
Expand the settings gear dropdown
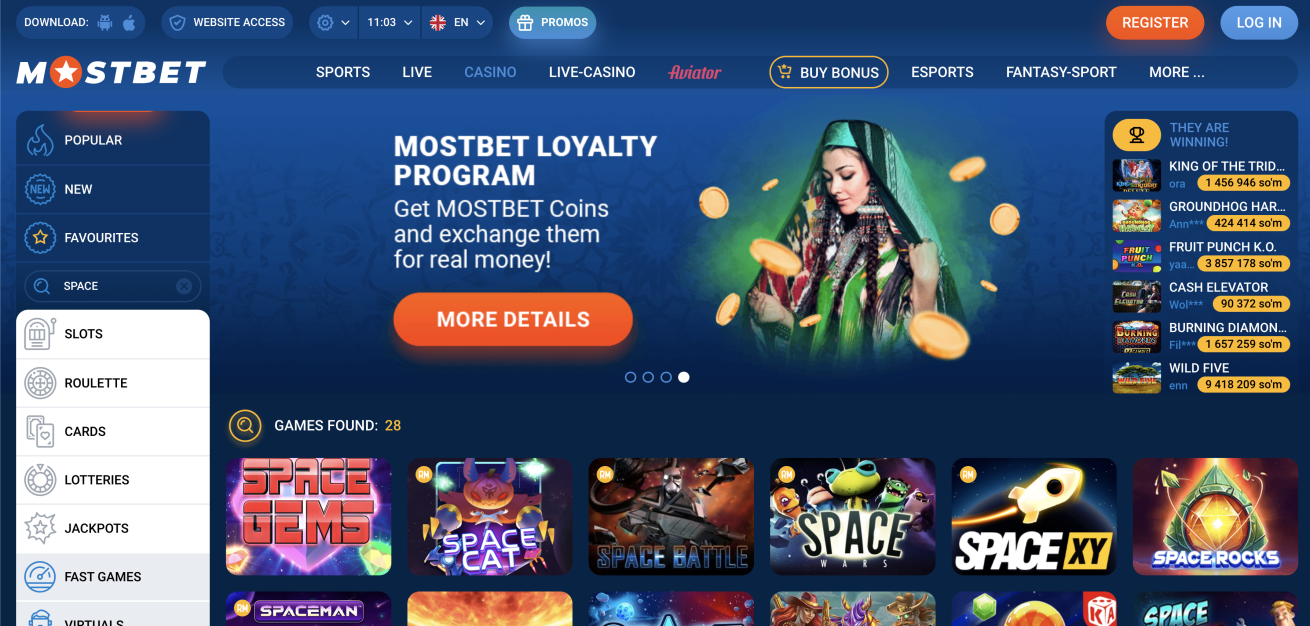pos(334,22)
